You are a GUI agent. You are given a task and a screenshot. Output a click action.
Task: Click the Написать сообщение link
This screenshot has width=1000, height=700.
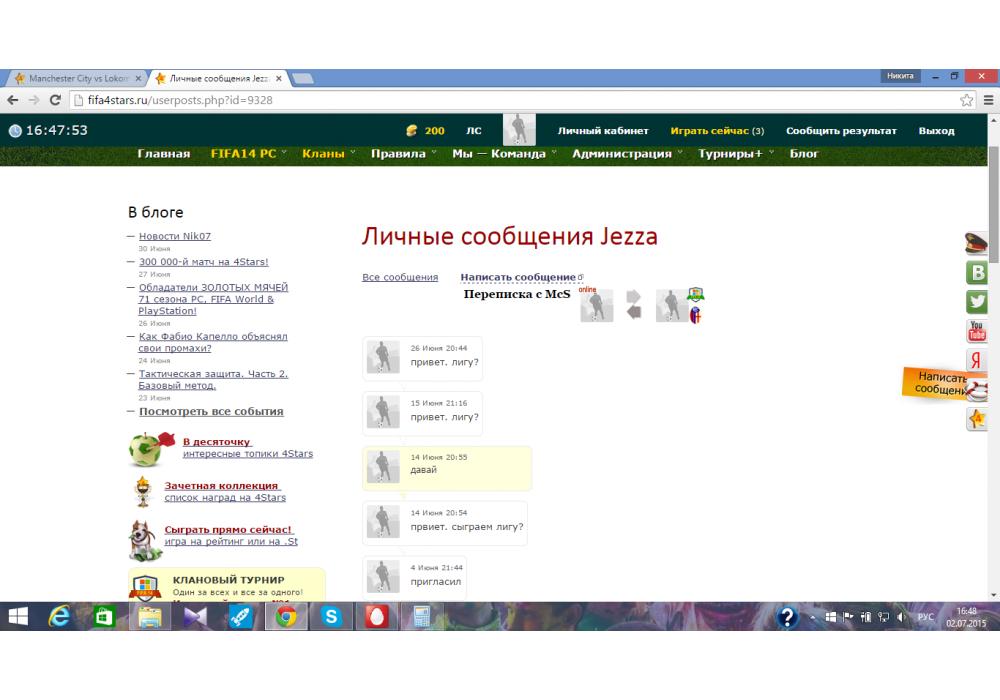518,277
